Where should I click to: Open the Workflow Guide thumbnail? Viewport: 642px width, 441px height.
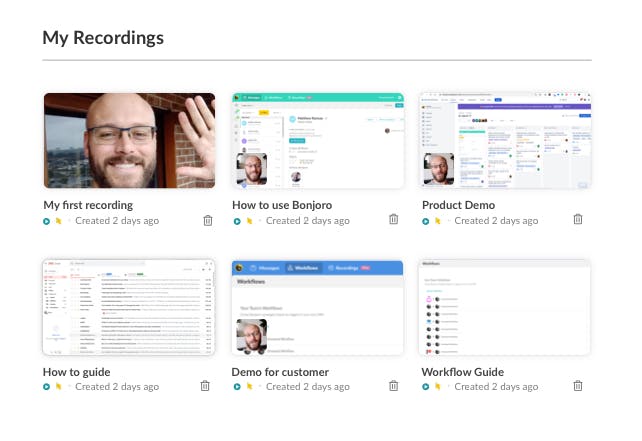(x=505, y=307)
